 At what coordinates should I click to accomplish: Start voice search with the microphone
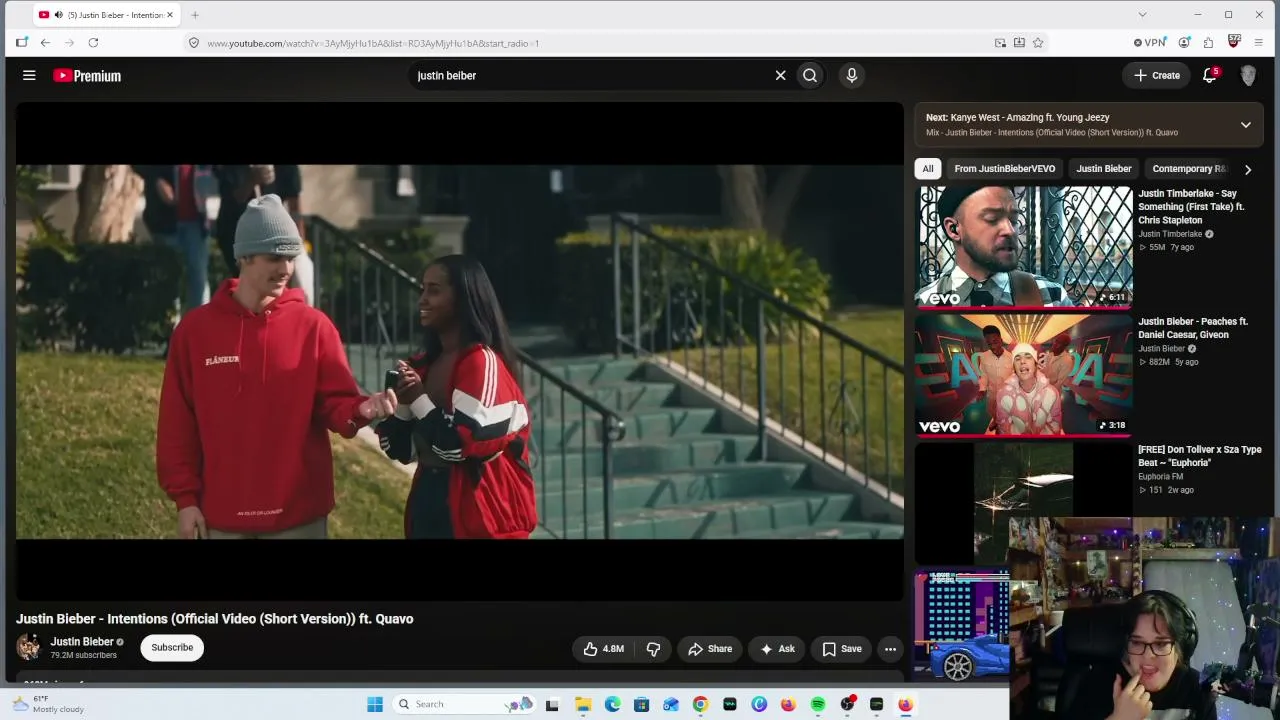click(852, 75)
